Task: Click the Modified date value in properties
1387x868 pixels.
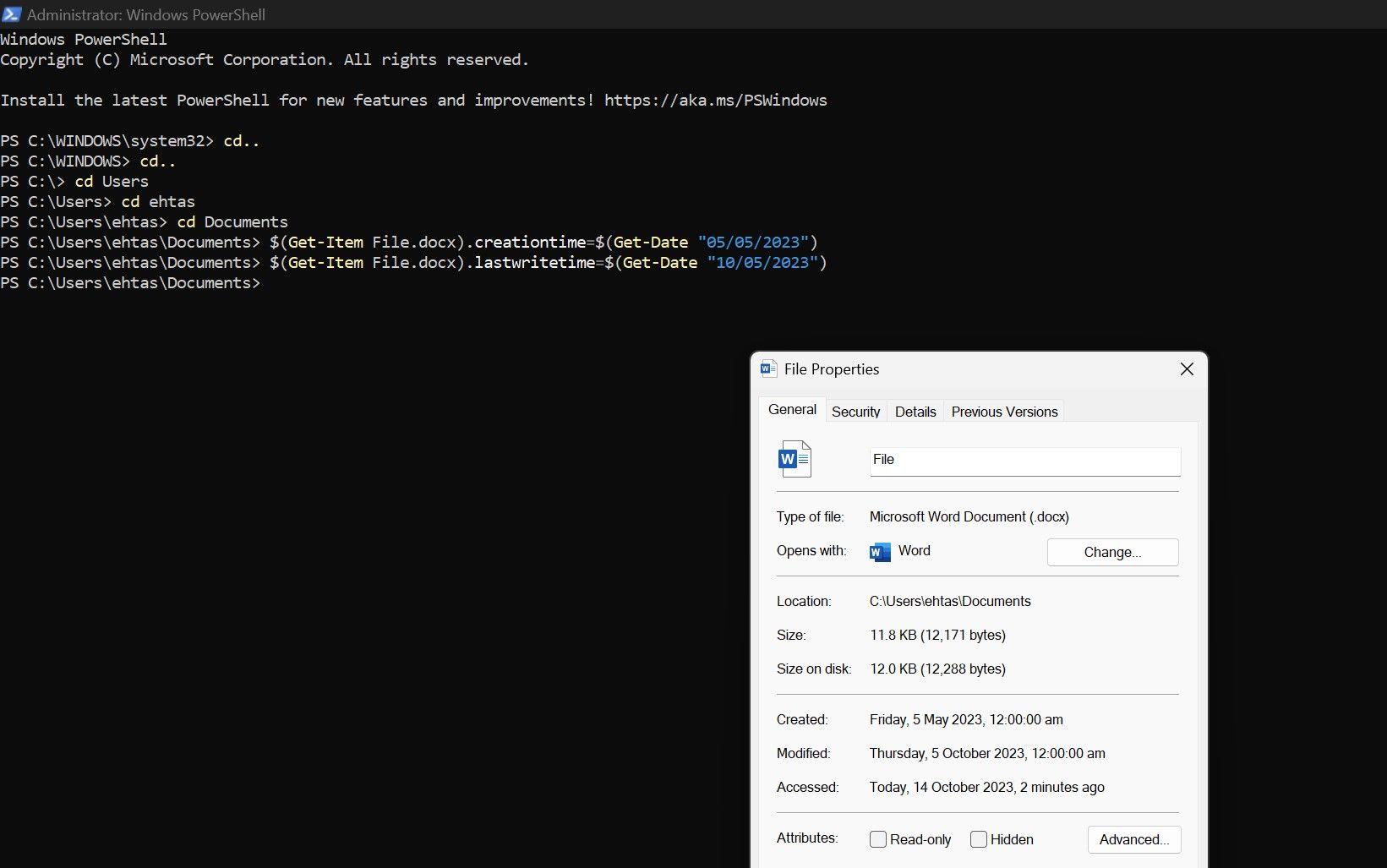Action: [x=987, y=754]
